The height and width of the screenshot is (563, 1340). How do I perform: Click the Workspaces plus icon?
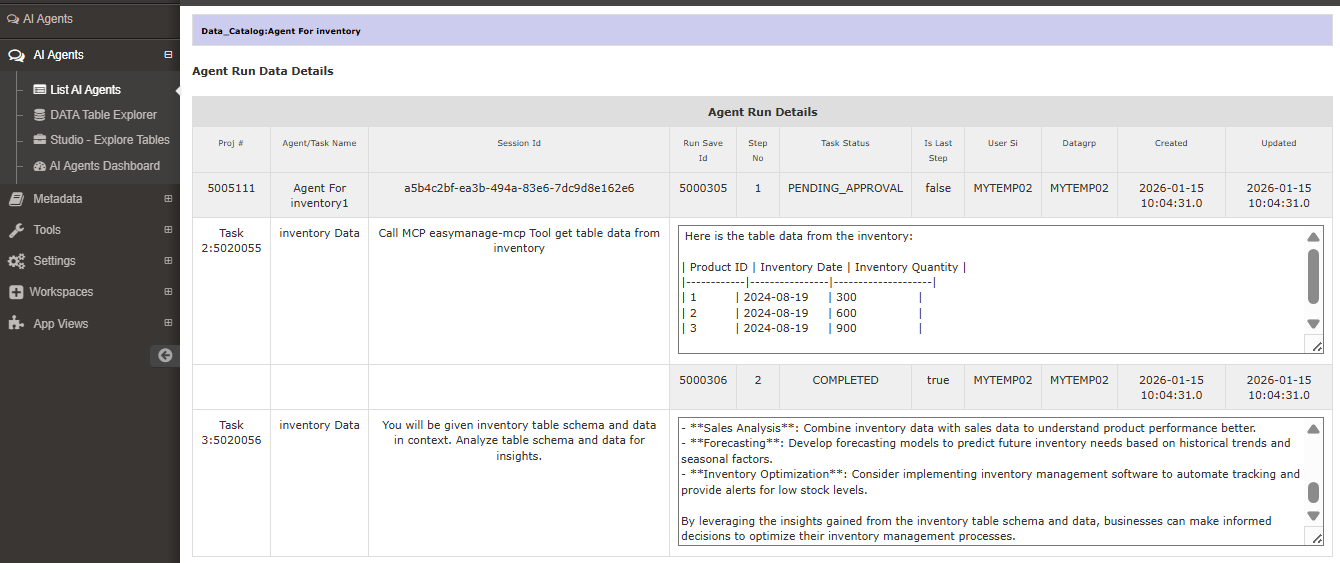(x=16, y=292)
